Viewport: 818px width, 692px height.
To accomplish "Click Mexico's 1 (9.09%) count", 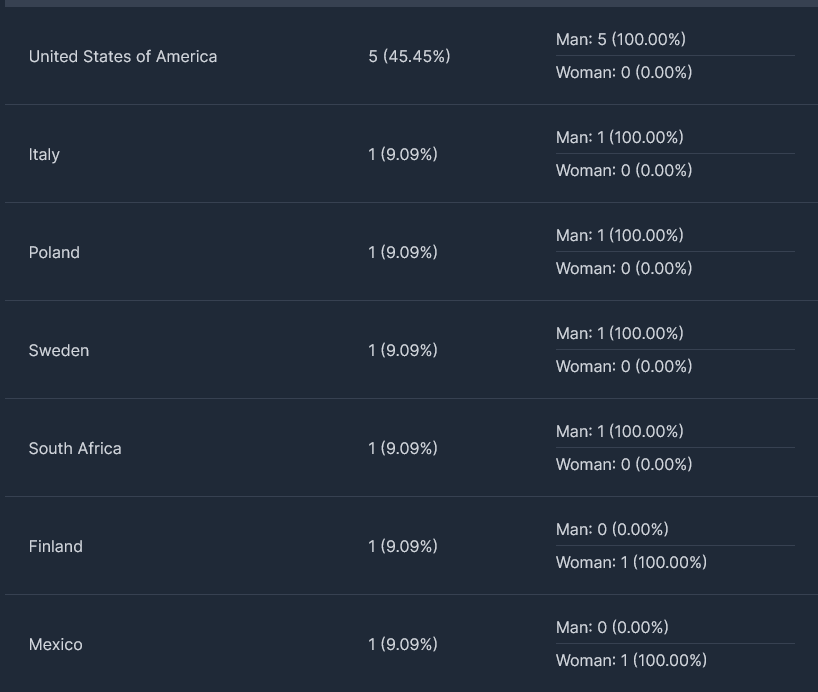I will 402,645.
